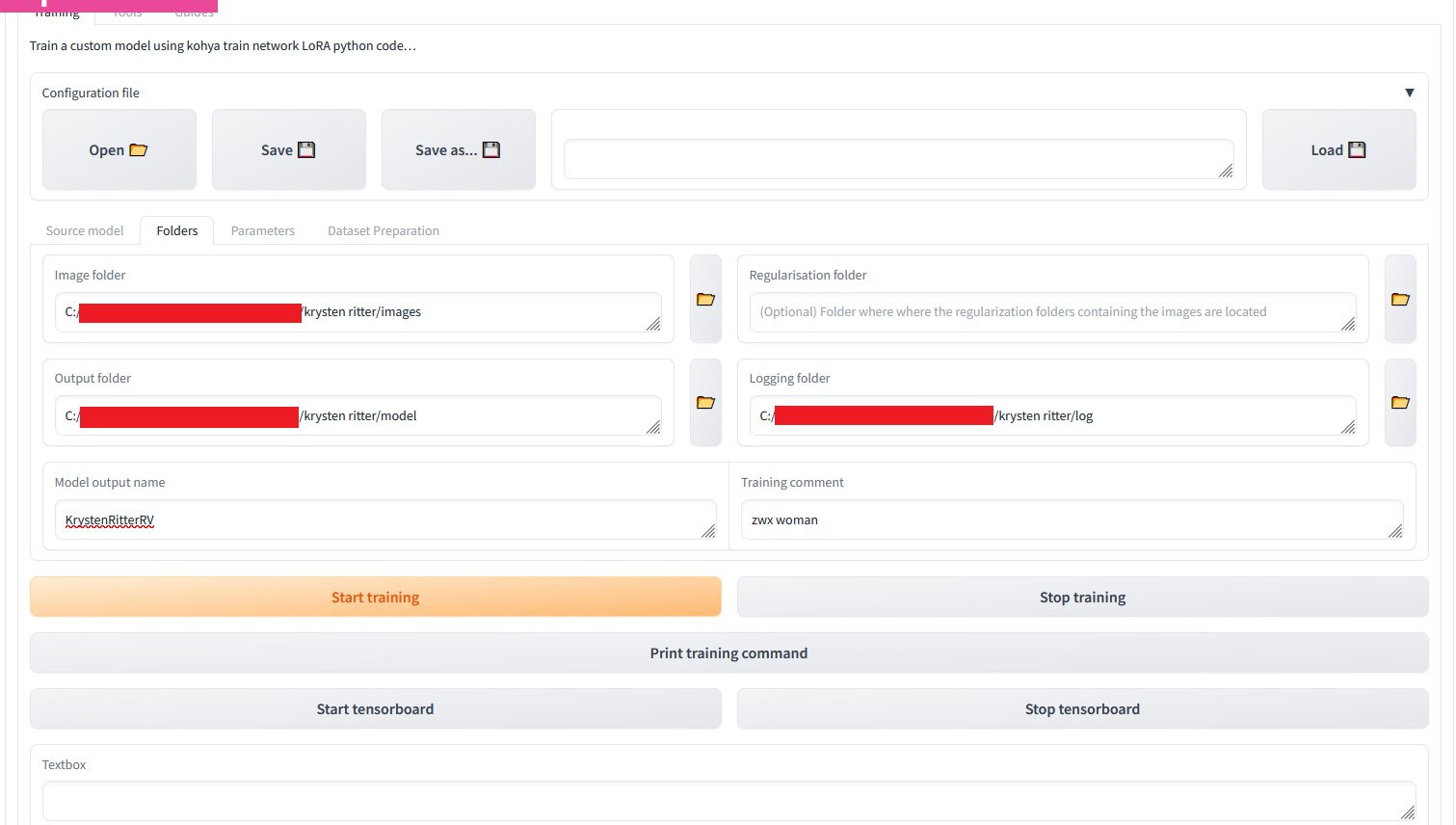Viewport: 1456px width, 825px height.
Task: Click into the Training comment field
Action: tap(1070, 520)
